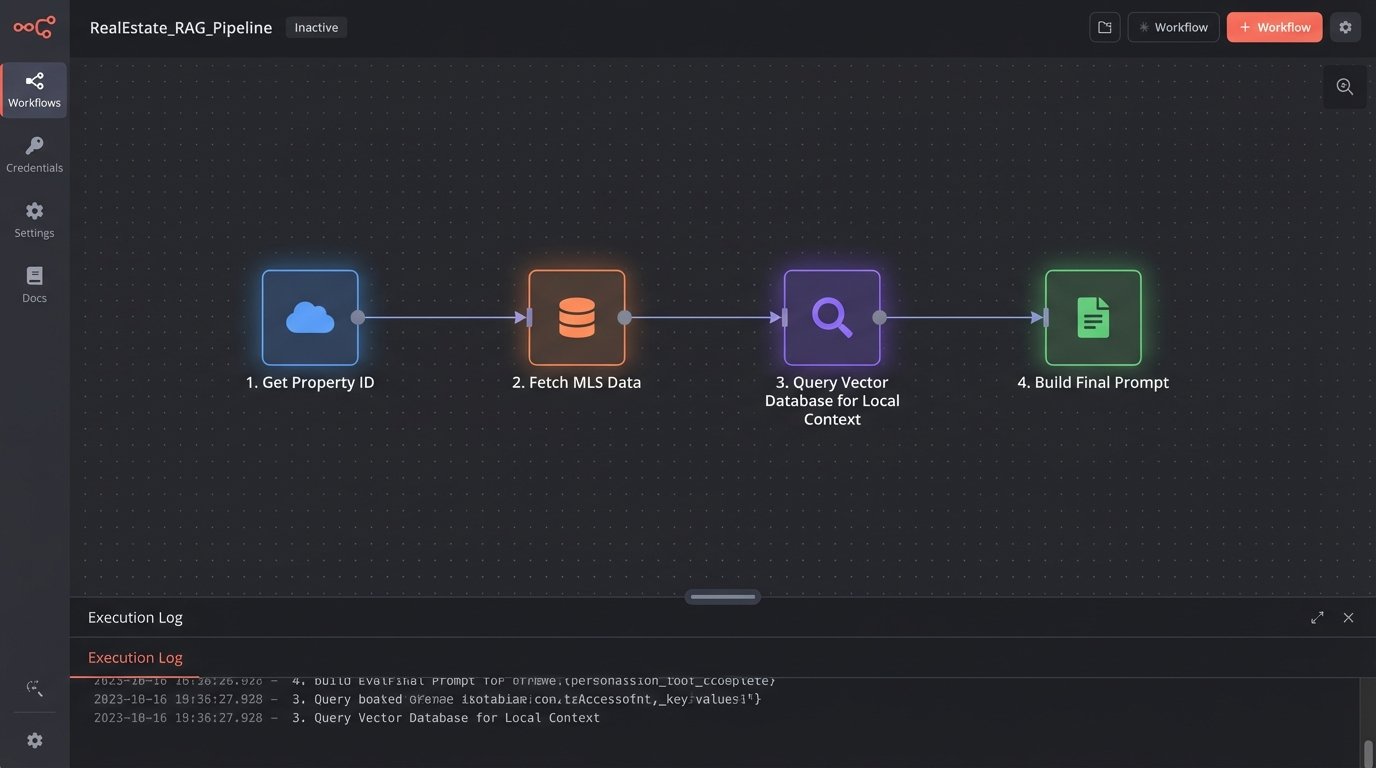Image resolution: width=1376 pixels, height=768 pixels.
Task: Expand the Execution Log panel to fullscreen
Action: [x=1317, y=618]
